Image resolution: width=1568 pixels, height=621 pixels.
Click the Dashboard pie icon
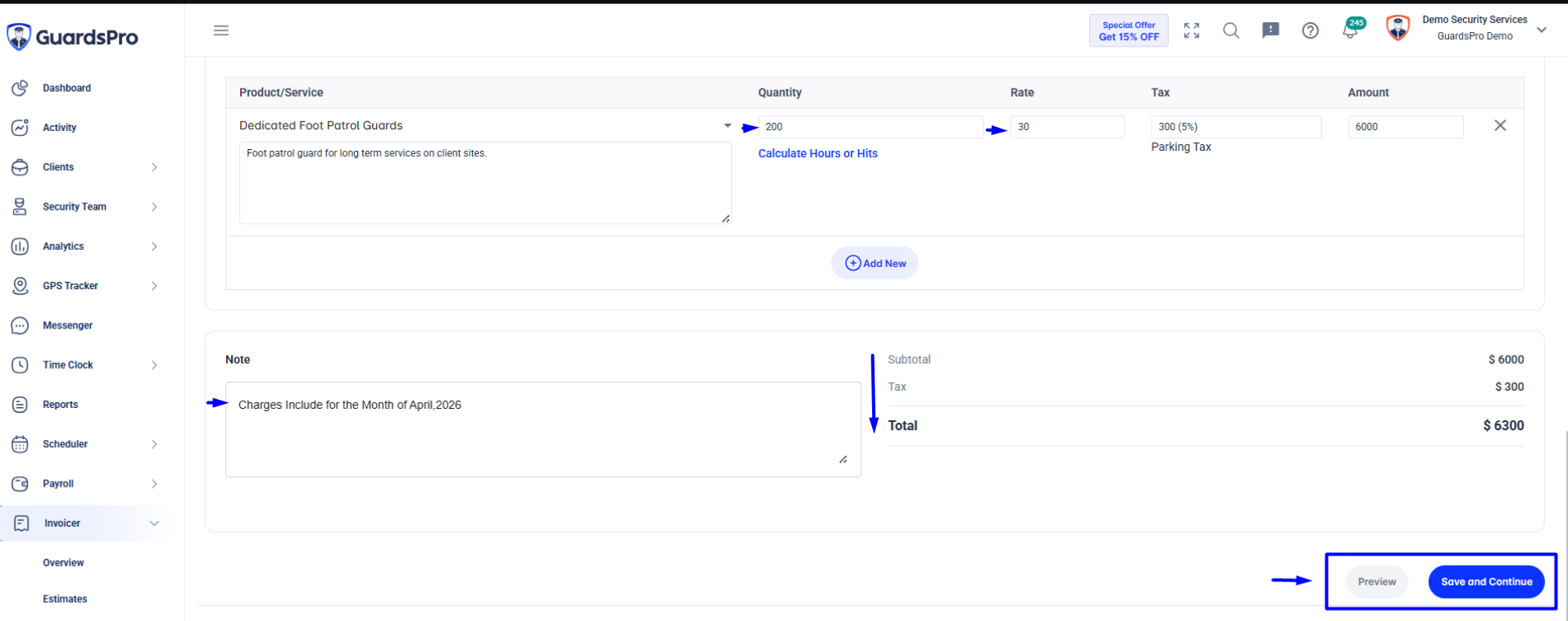20,88
